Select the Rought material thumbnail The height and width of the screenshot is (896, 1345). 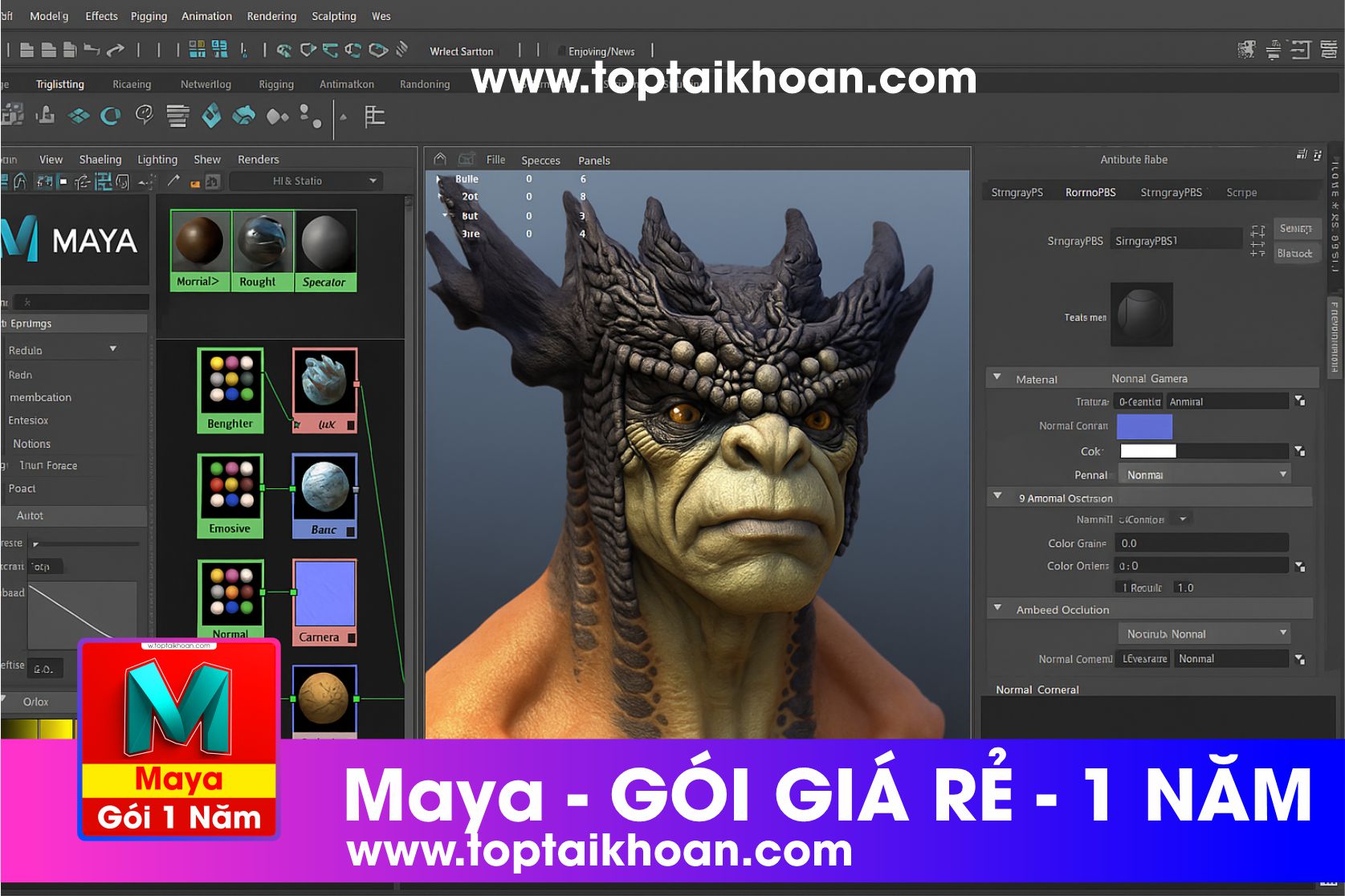[x=263, y=250]
